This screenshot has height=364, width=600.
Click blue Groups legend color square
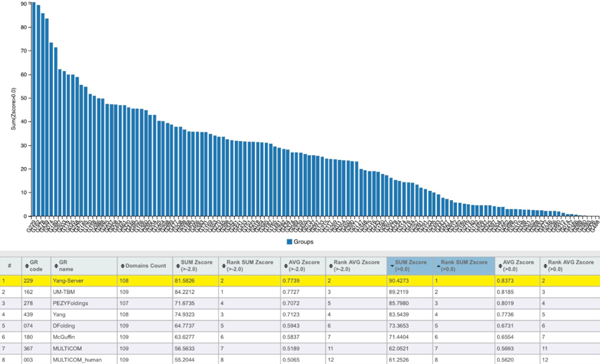[289, 242]
